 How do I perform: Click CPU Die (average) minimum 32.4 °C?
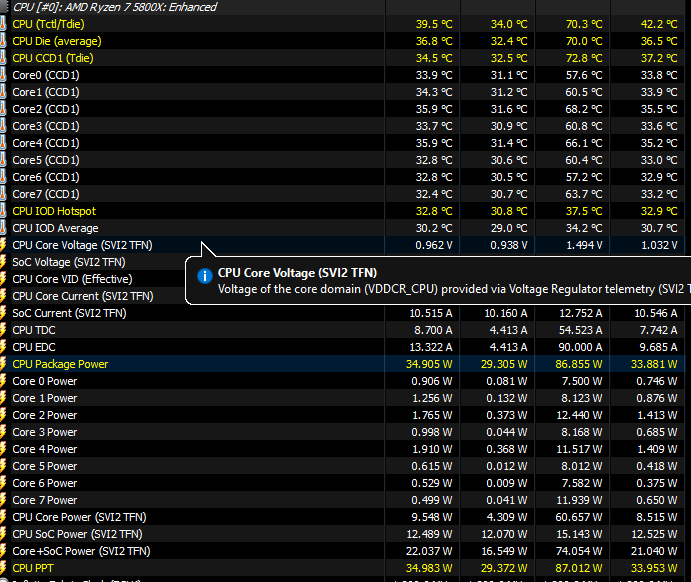(x=509, y=41)
